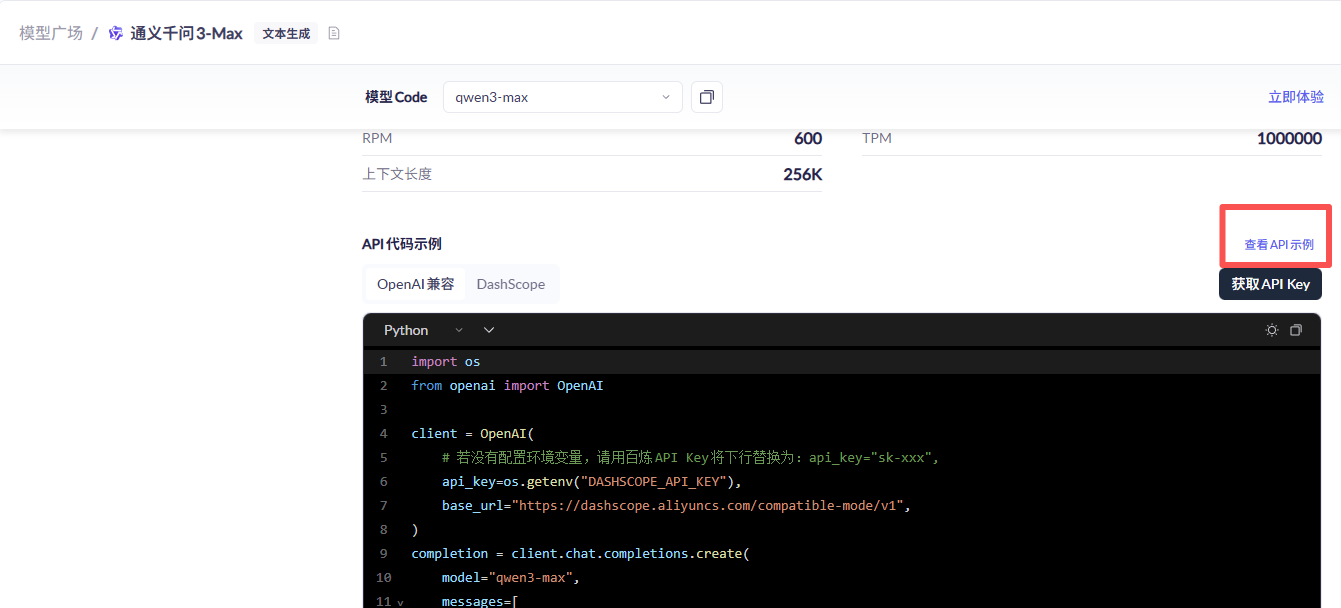
Task: Click the TPM value 1000000
Action: 1289,139
